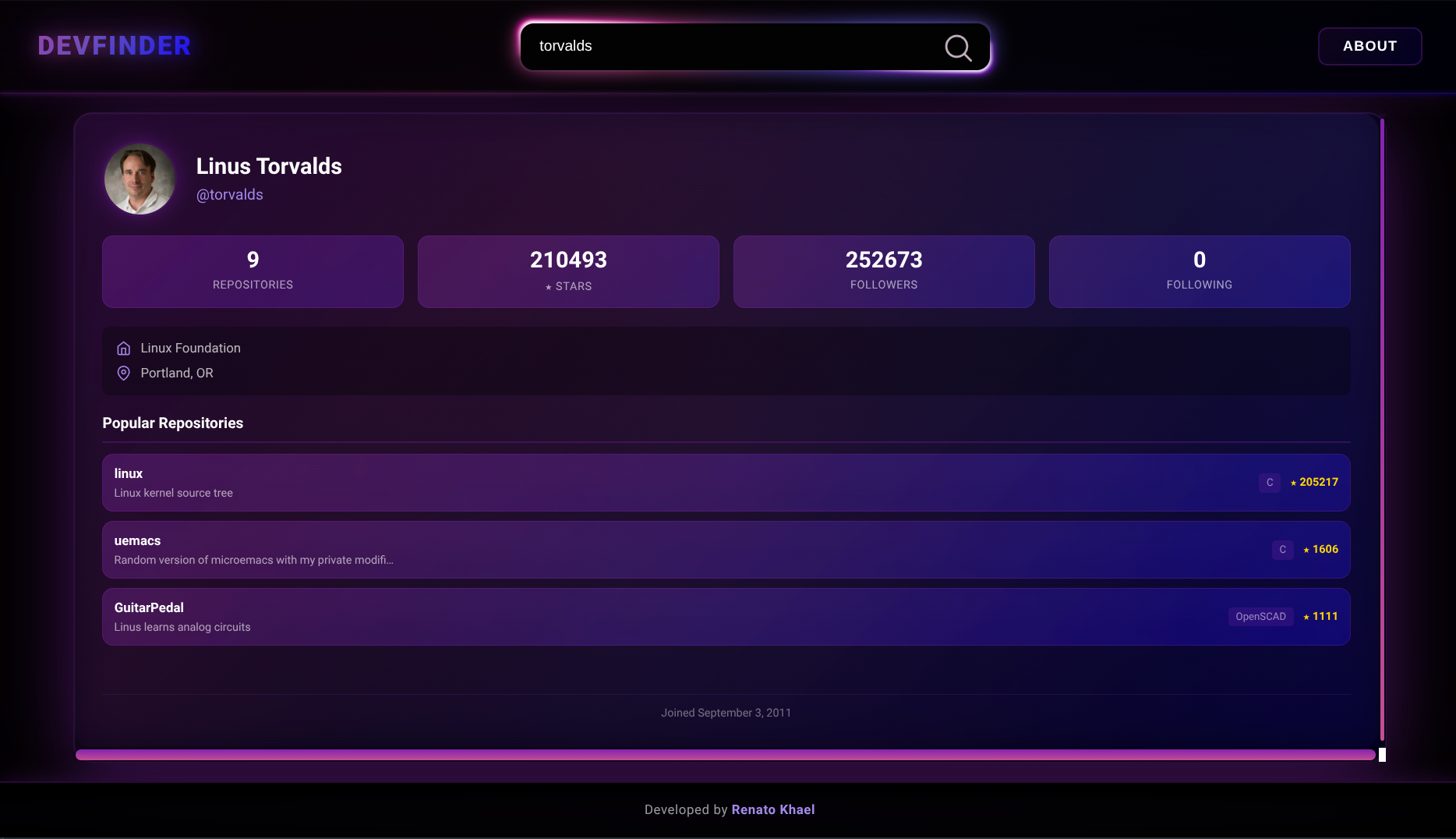Click the star icon beside 1606

tap(1306, 550)
